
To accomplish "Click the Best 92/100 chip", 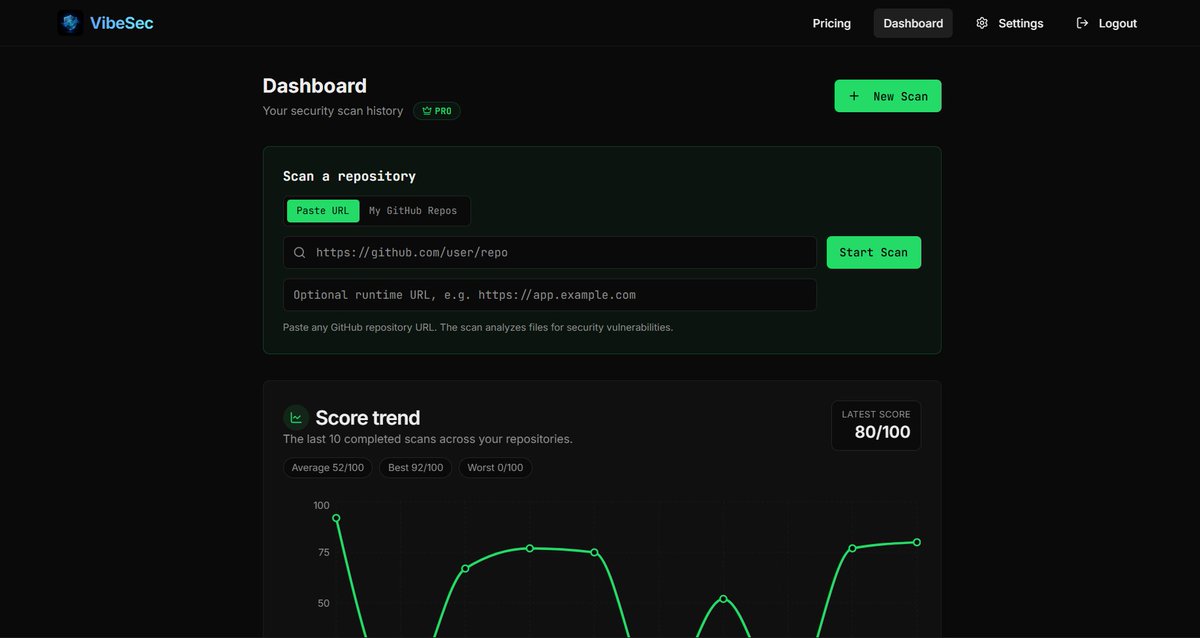I will click(x=416, y=467).
